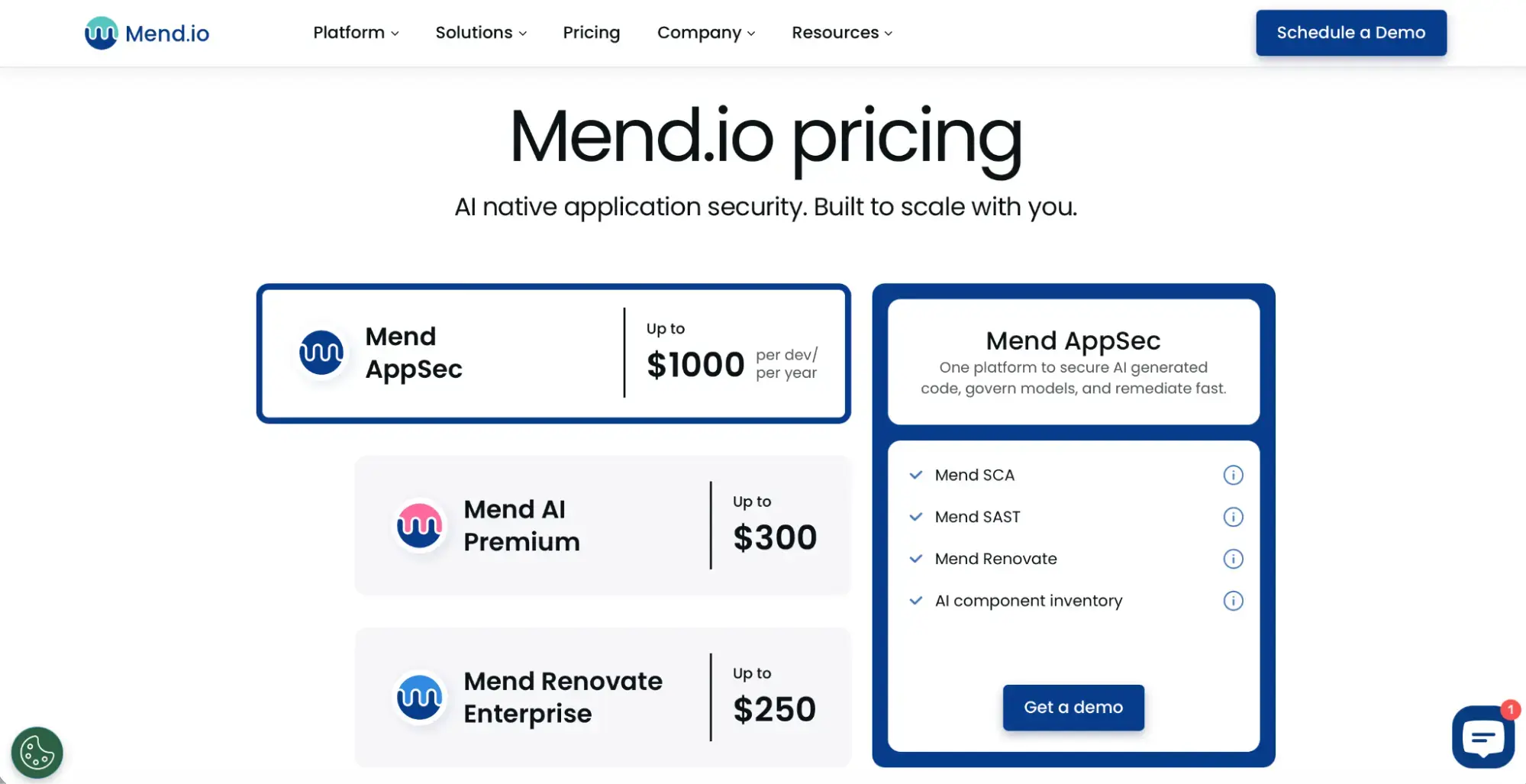Click the Mend AppSec circular logo
The height and width of the screenshot is (784, 1526).
321,353
